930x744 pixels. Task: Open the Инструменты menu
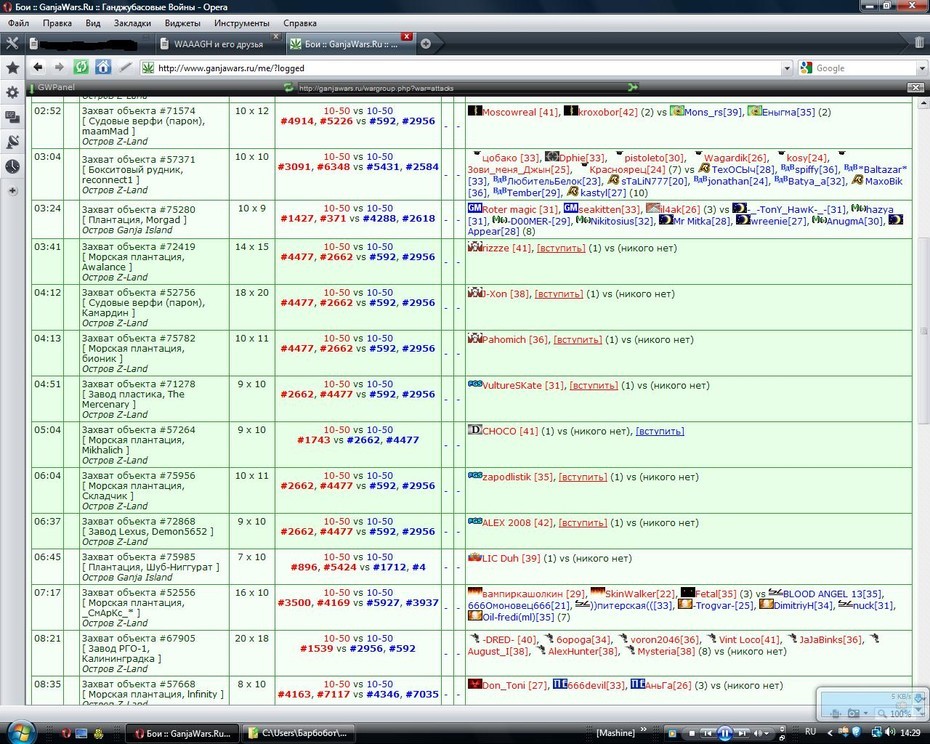pos(241,23)
